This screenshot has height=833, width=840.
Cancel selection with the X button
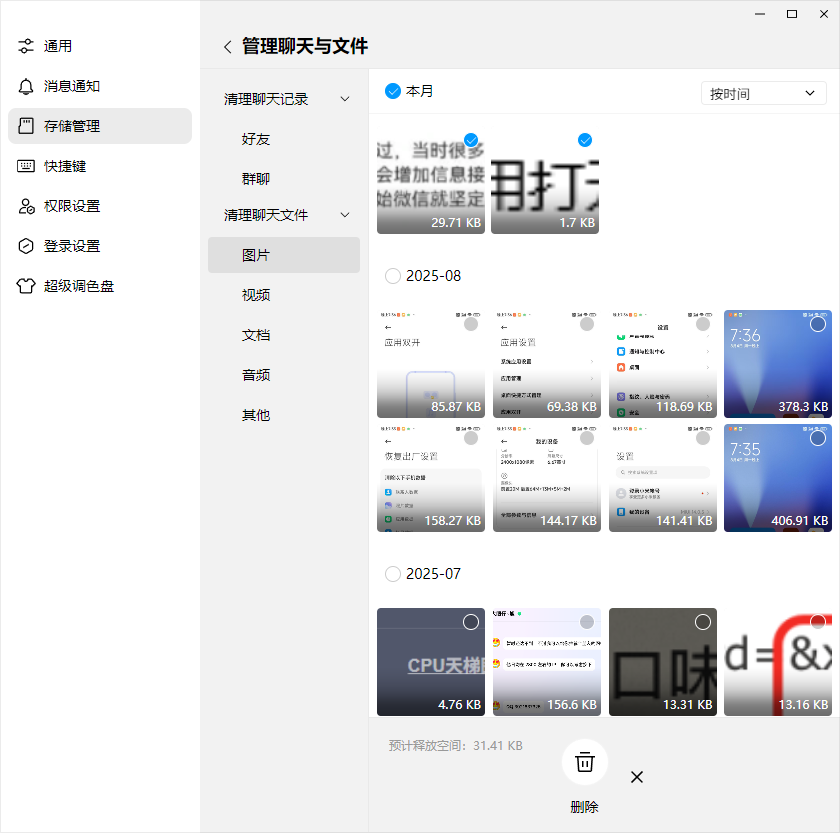pos(637,777)
